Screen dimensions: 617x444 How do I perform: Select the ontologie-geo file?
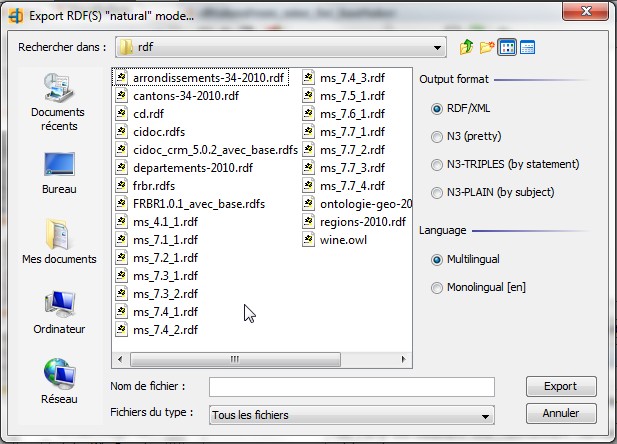[x=357, y=204]
